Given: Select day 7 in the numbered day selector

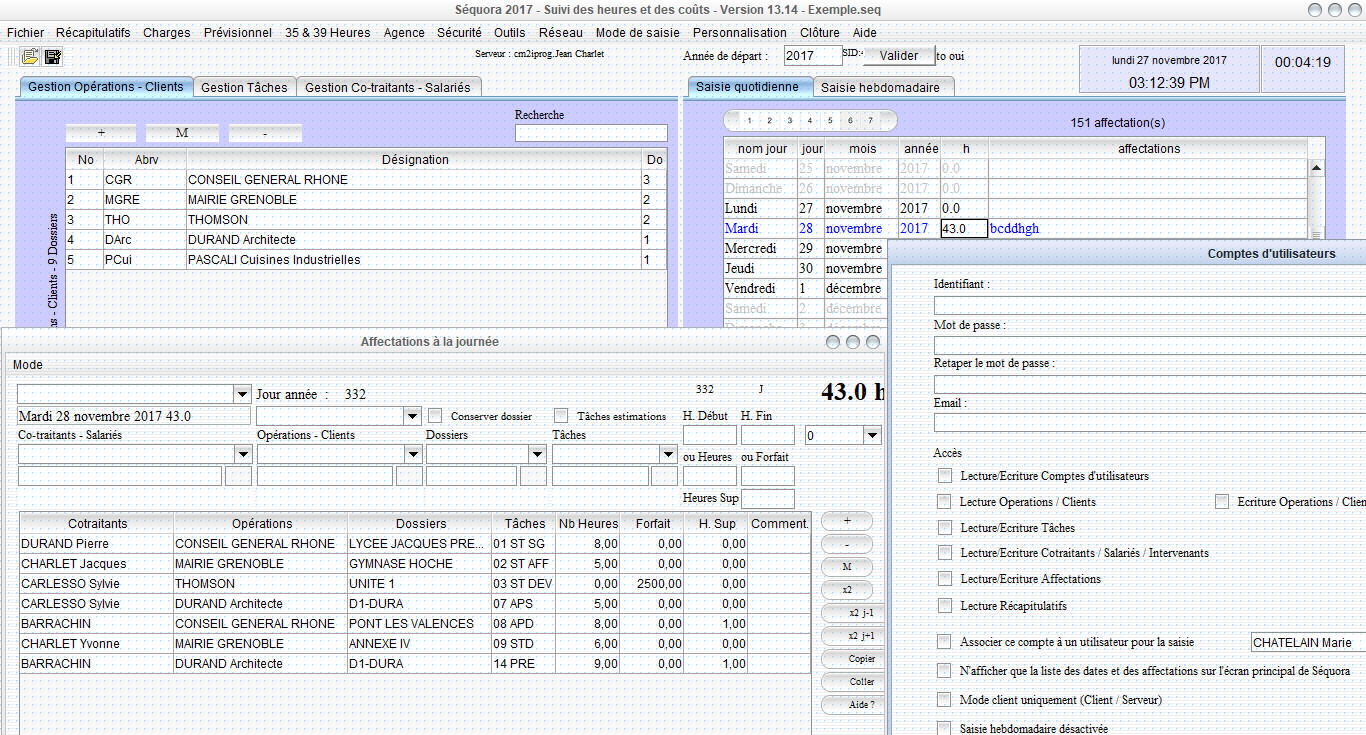Looking at the screenshot, I should pos(870,121).
